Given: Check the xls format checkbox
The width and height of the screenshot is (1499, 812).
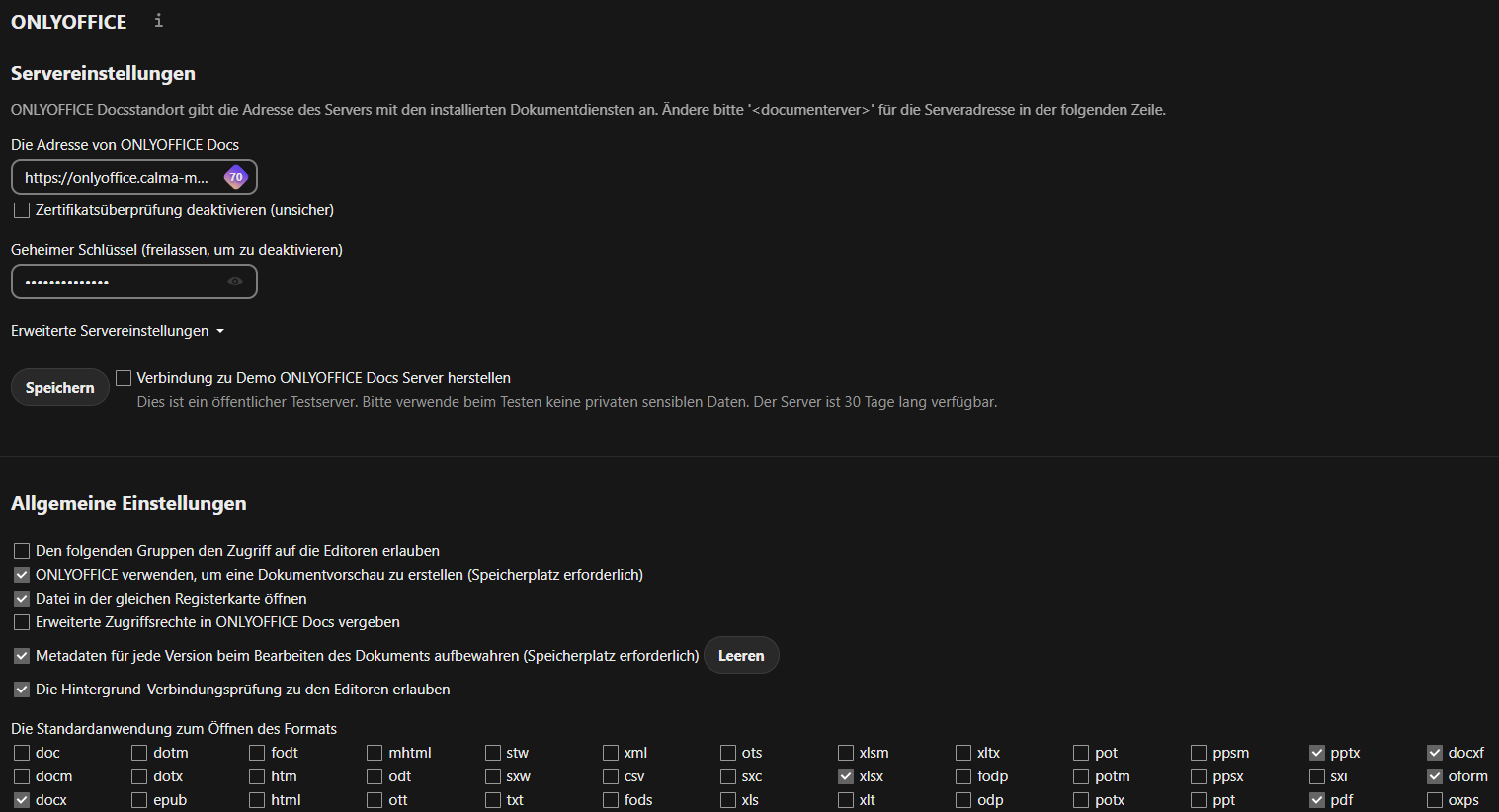Looking at the screenshot, I should point(728,800).
